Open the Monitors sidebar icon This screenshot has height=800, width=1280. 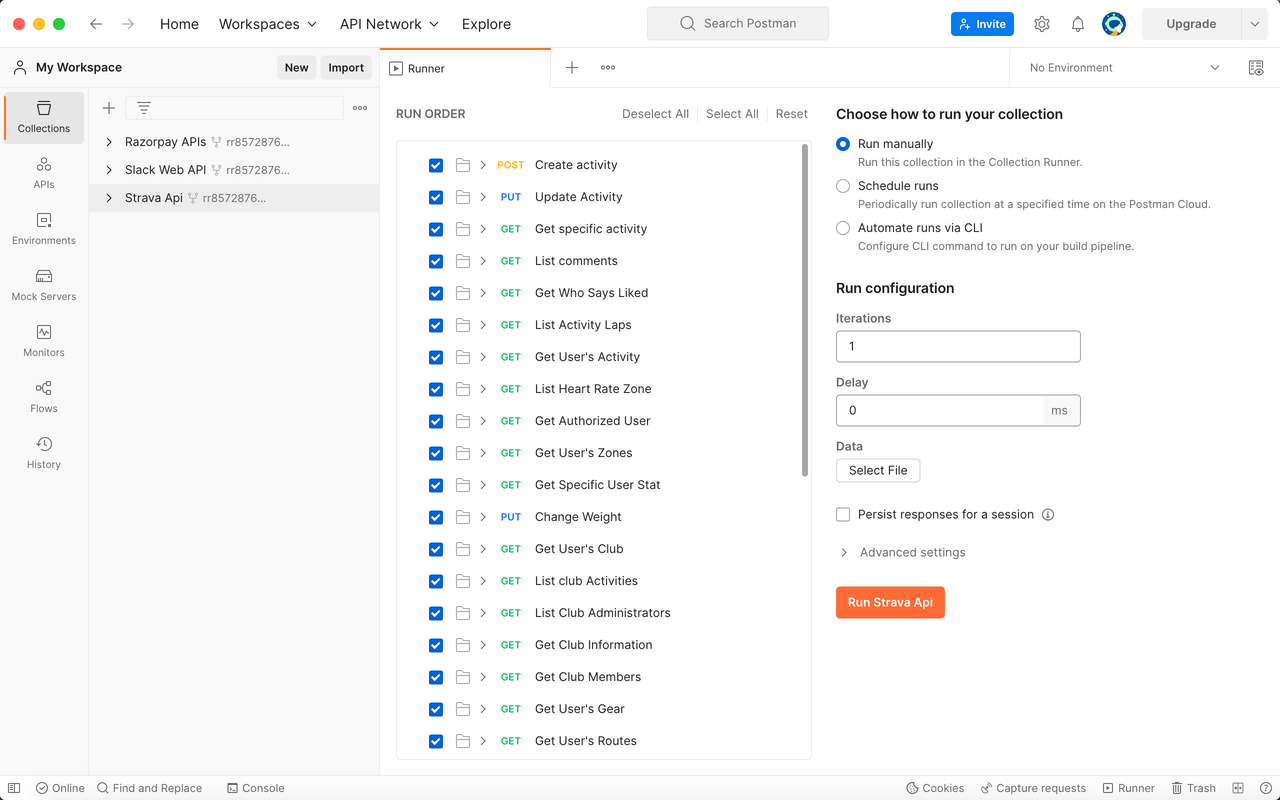coord(44,340)
